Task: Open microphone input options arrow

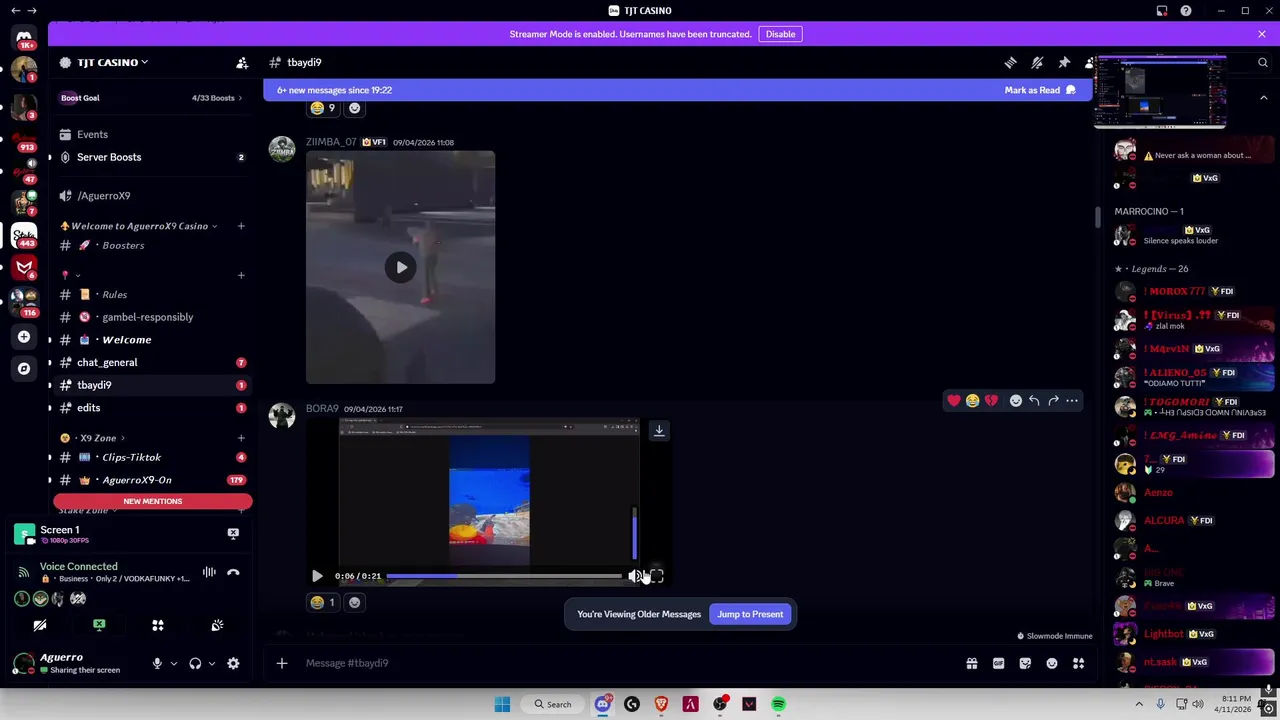Action: (x=173, y=663)
